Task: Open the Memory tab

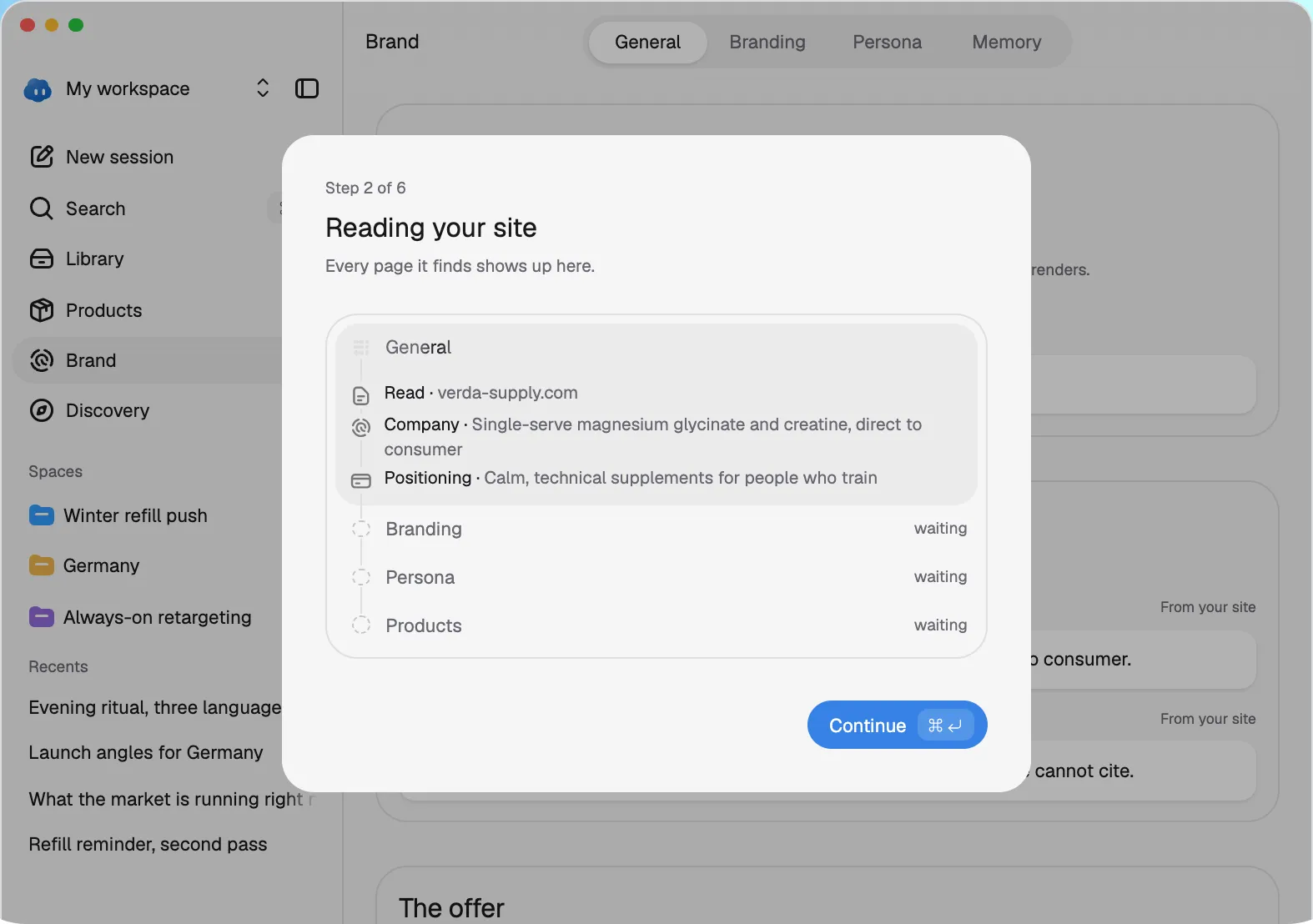Action: click(1007, 42)
